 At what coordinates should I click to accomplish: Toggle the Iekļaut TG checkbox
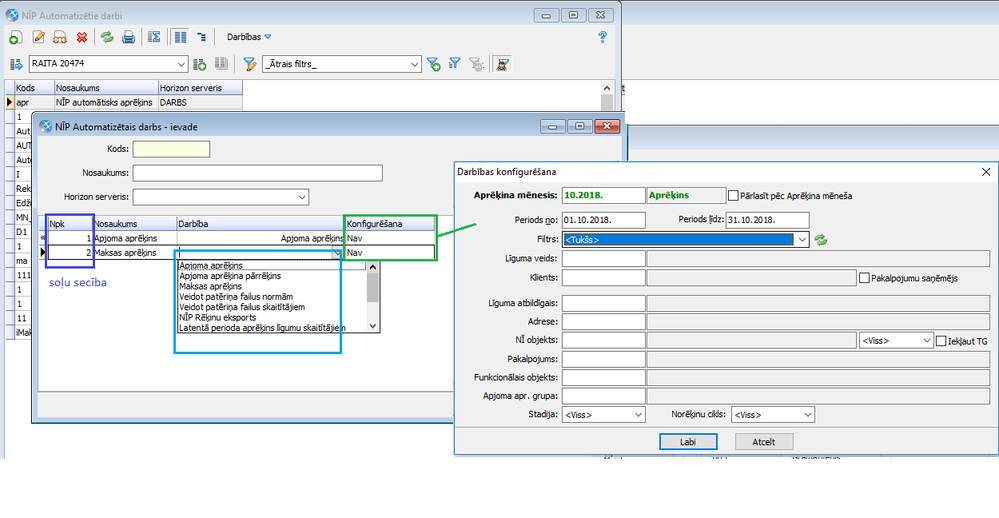click(941, 341)
